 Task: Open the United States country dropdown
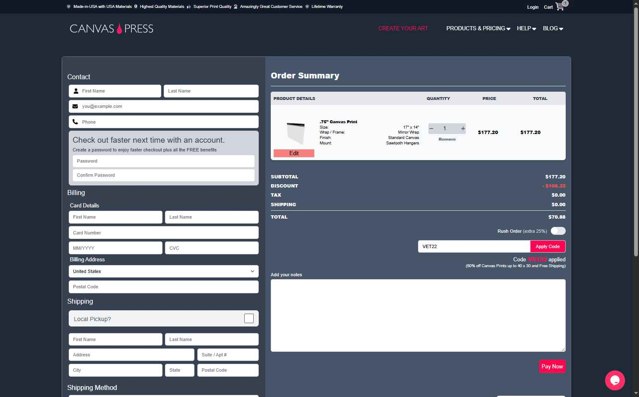(x=163, y=271)
